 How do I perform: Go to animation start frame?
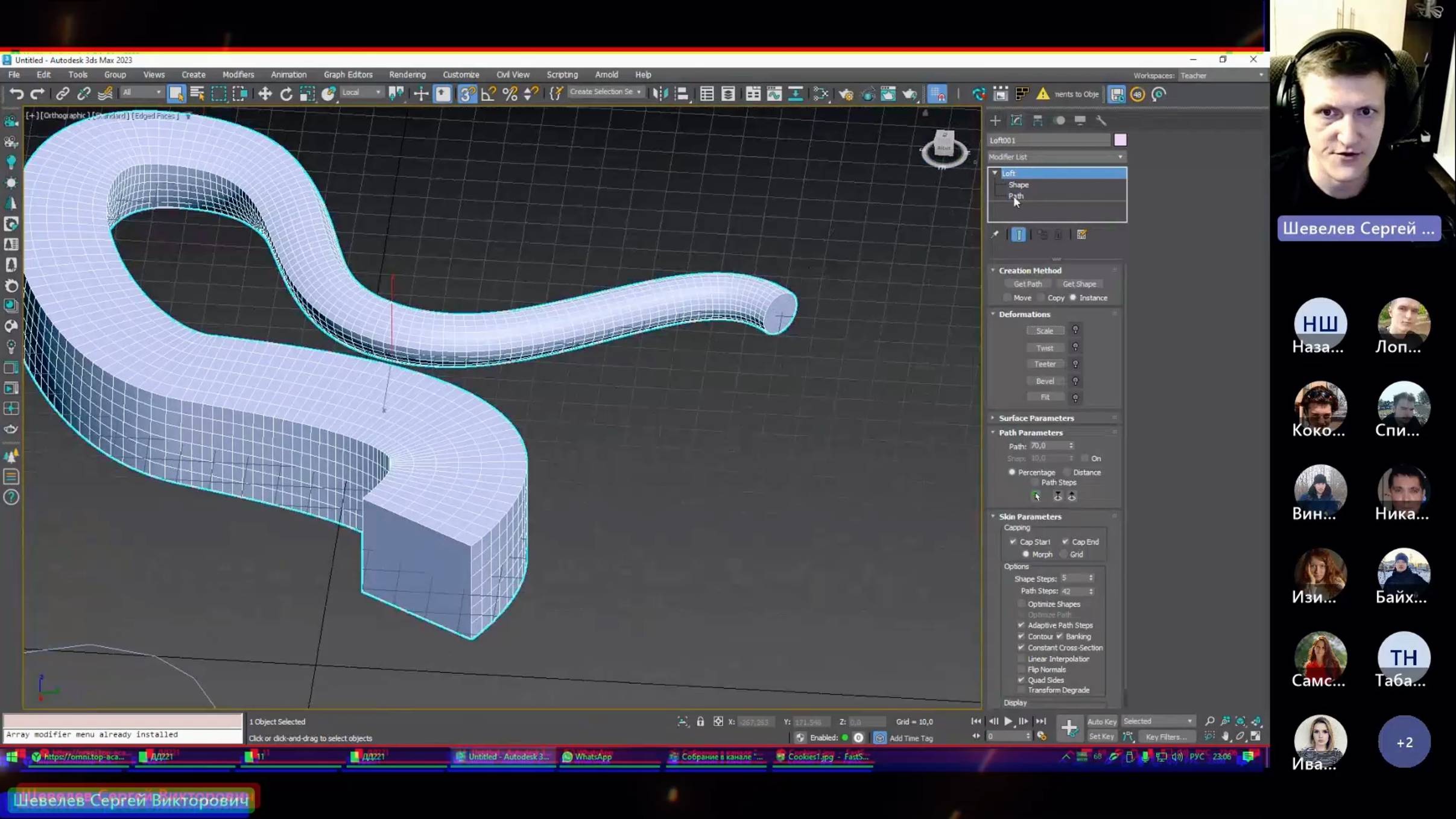976,721
